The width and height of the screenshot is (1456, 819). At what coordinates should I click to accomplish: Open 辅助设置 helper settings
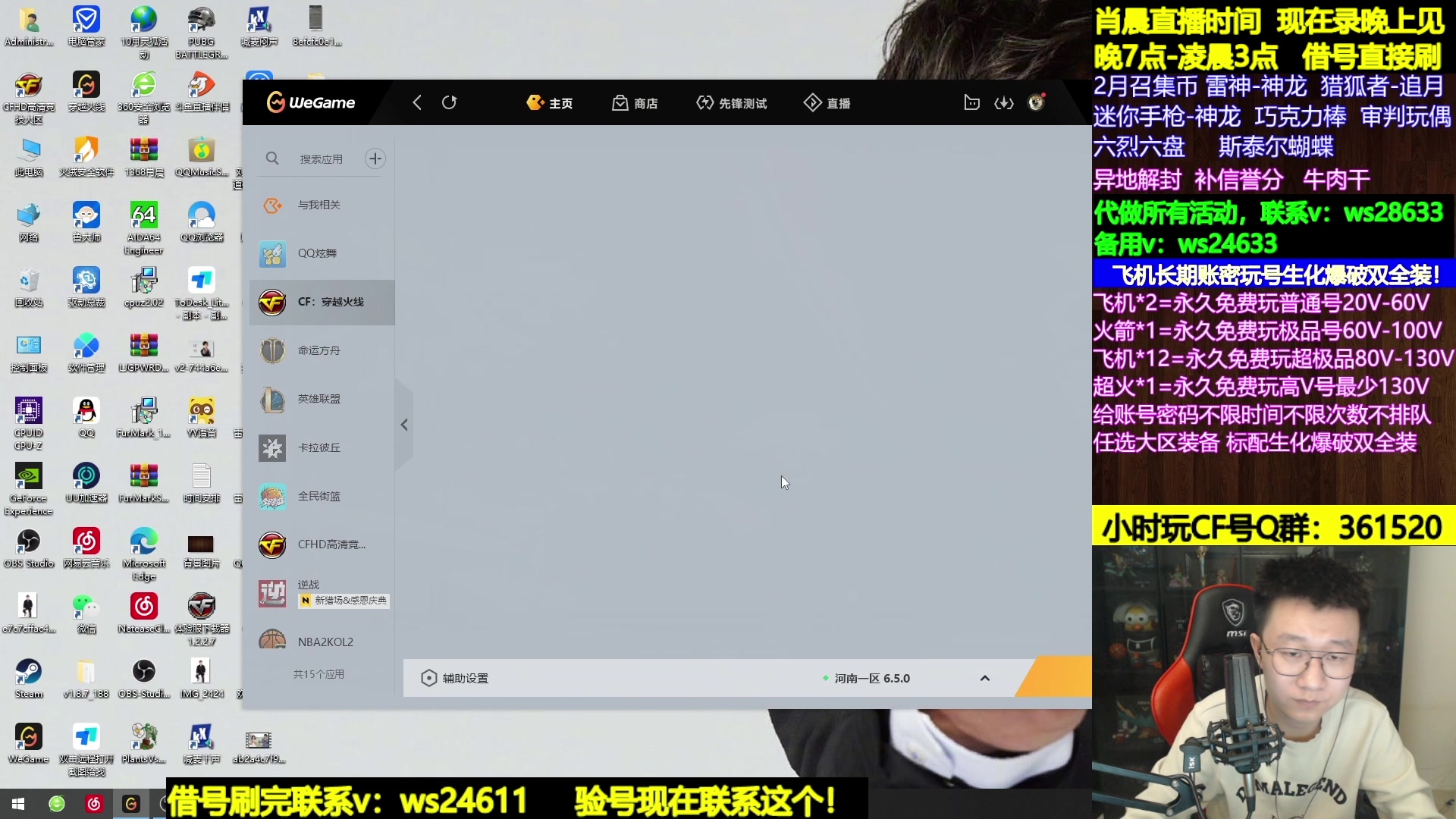pos(455,678)
